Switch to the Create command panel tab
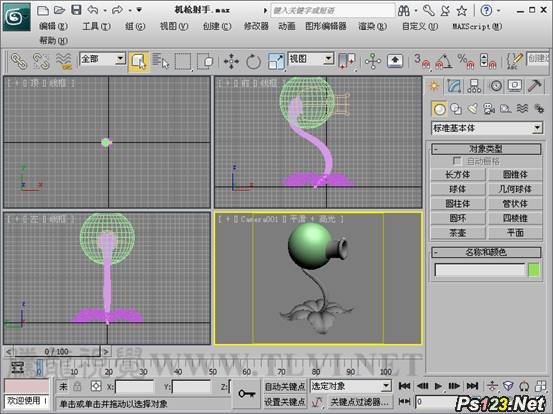The height and width of the screenshot is (414, 553). (434, 86)
